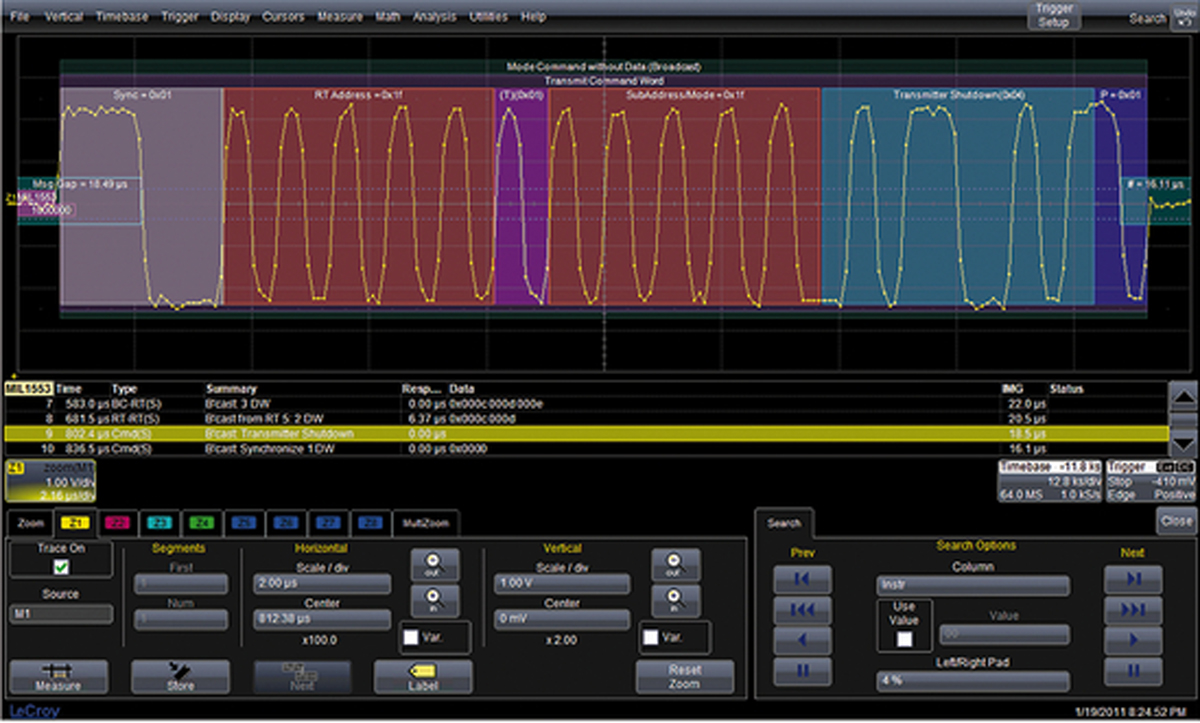Open the search Column Instr dropdown
The height and width of the screenshot is (723, 1200).
point(972,585)
